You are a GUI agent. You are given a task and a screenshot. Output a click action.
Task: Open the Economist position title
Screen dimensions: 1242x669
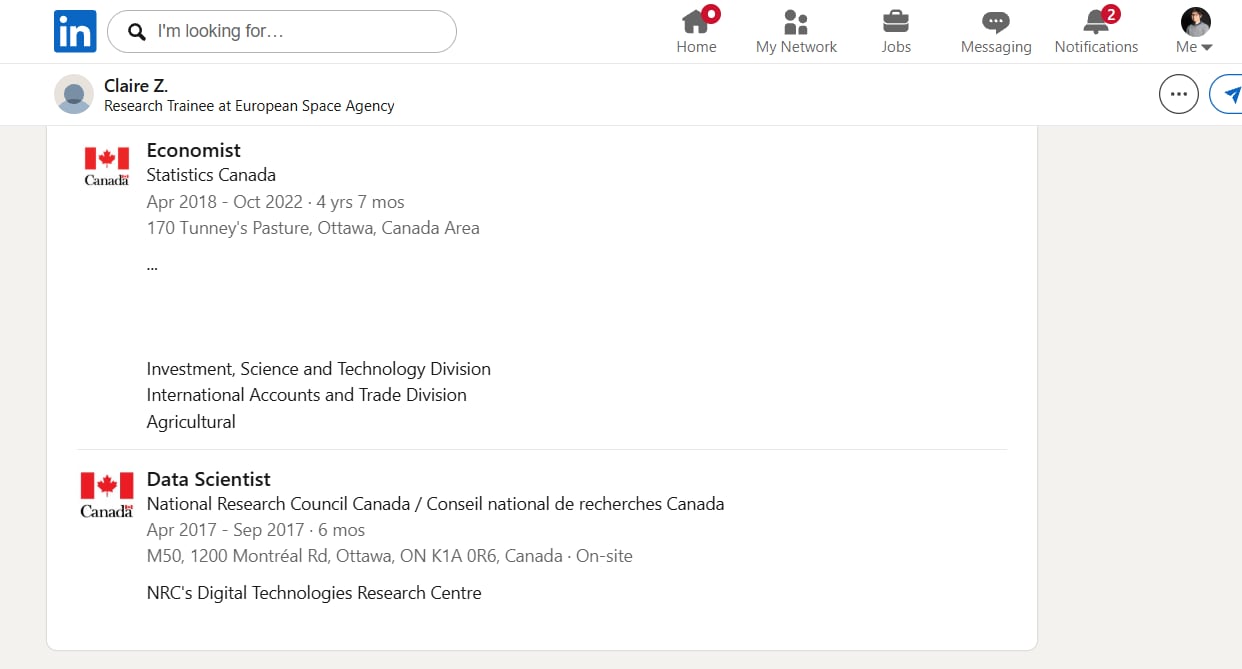194,150
